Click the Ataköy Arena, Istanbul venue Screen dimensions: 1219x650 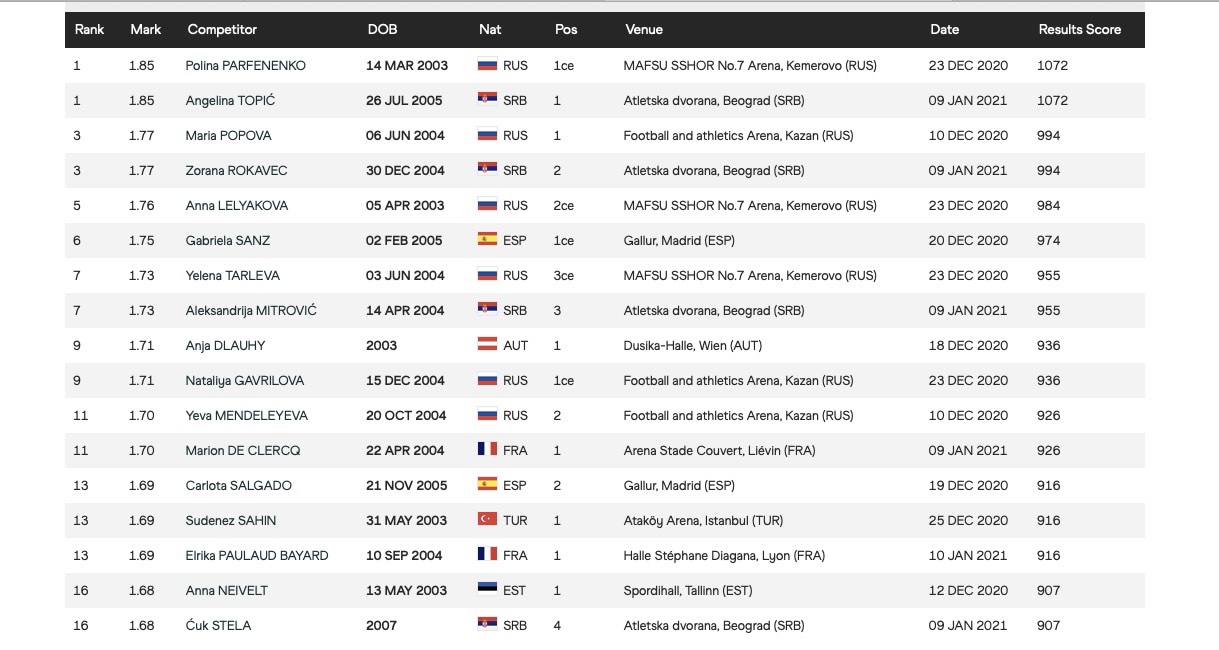(703, 520)
